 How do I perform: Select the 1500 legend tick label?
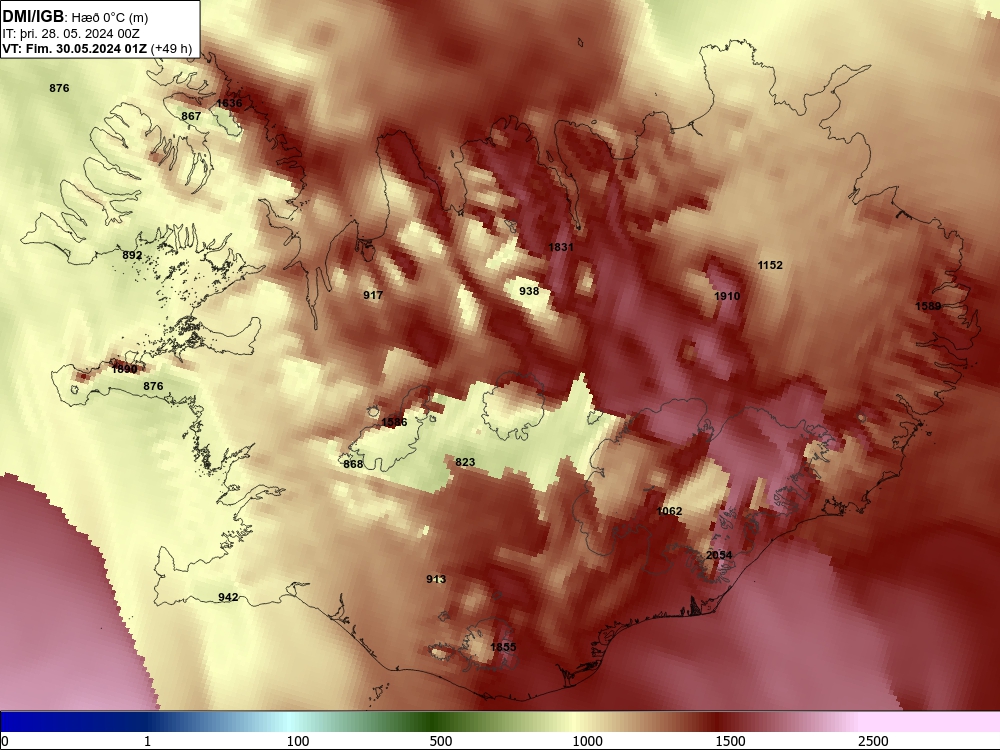pos(730,741)
